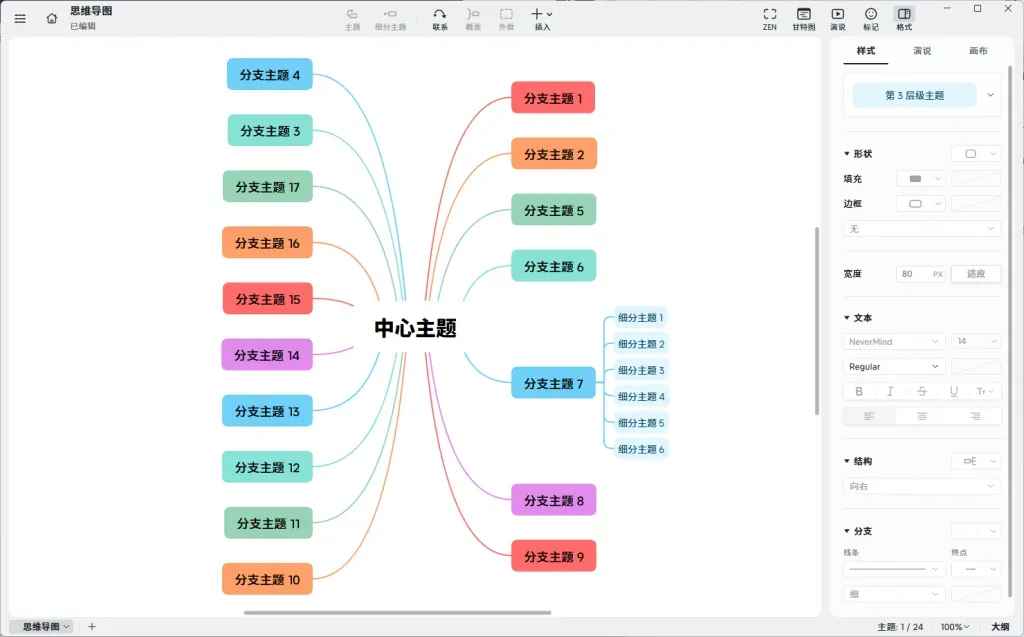Toggle italic text formatting

(889, 391)
